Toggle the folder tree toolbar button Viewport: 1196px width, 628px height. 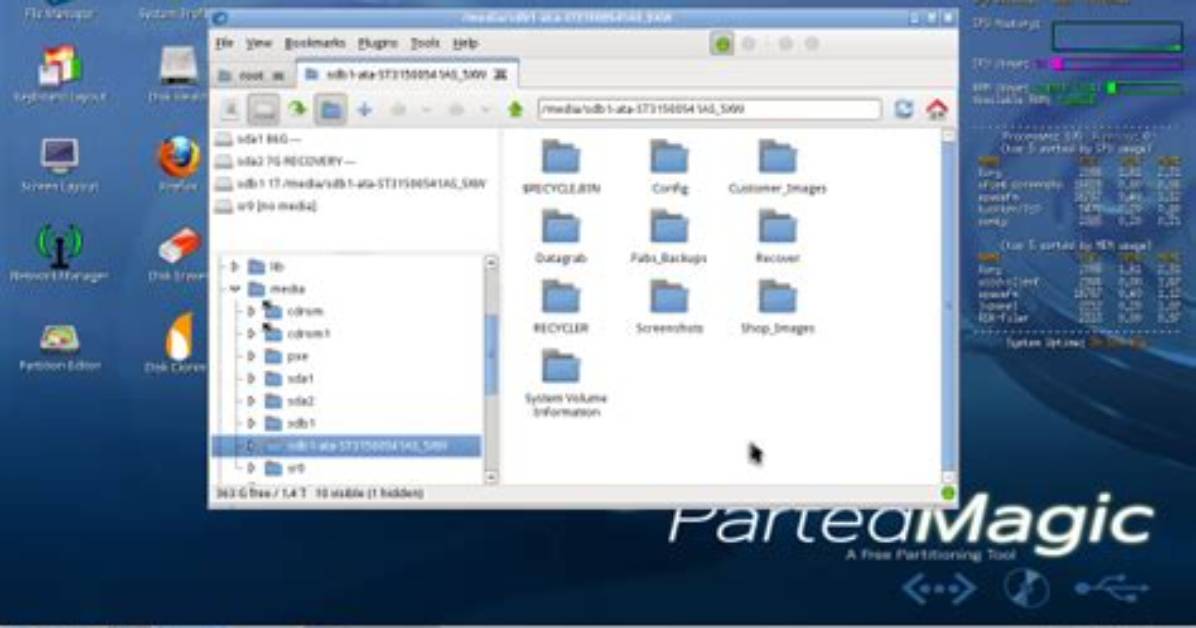click(331, 110)
